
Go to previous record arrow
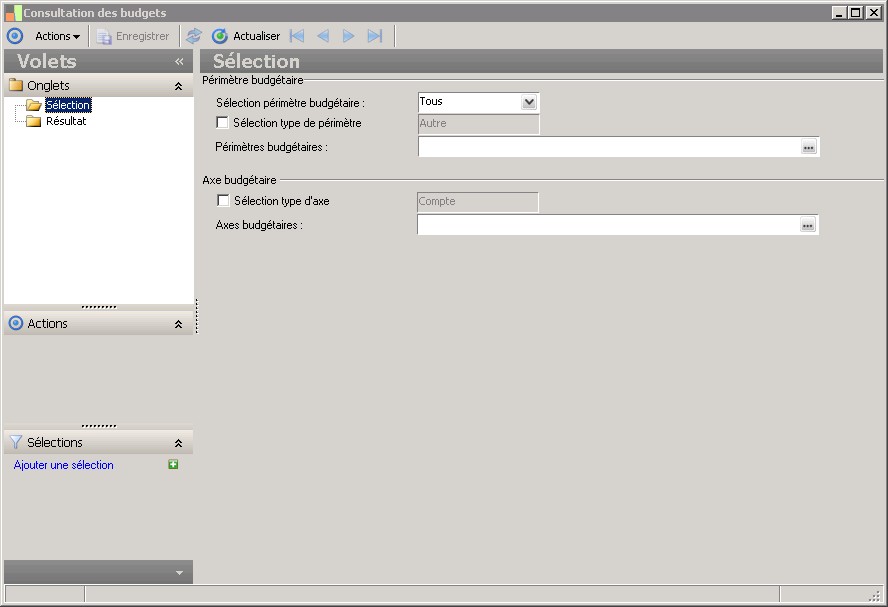pos(323,36)
